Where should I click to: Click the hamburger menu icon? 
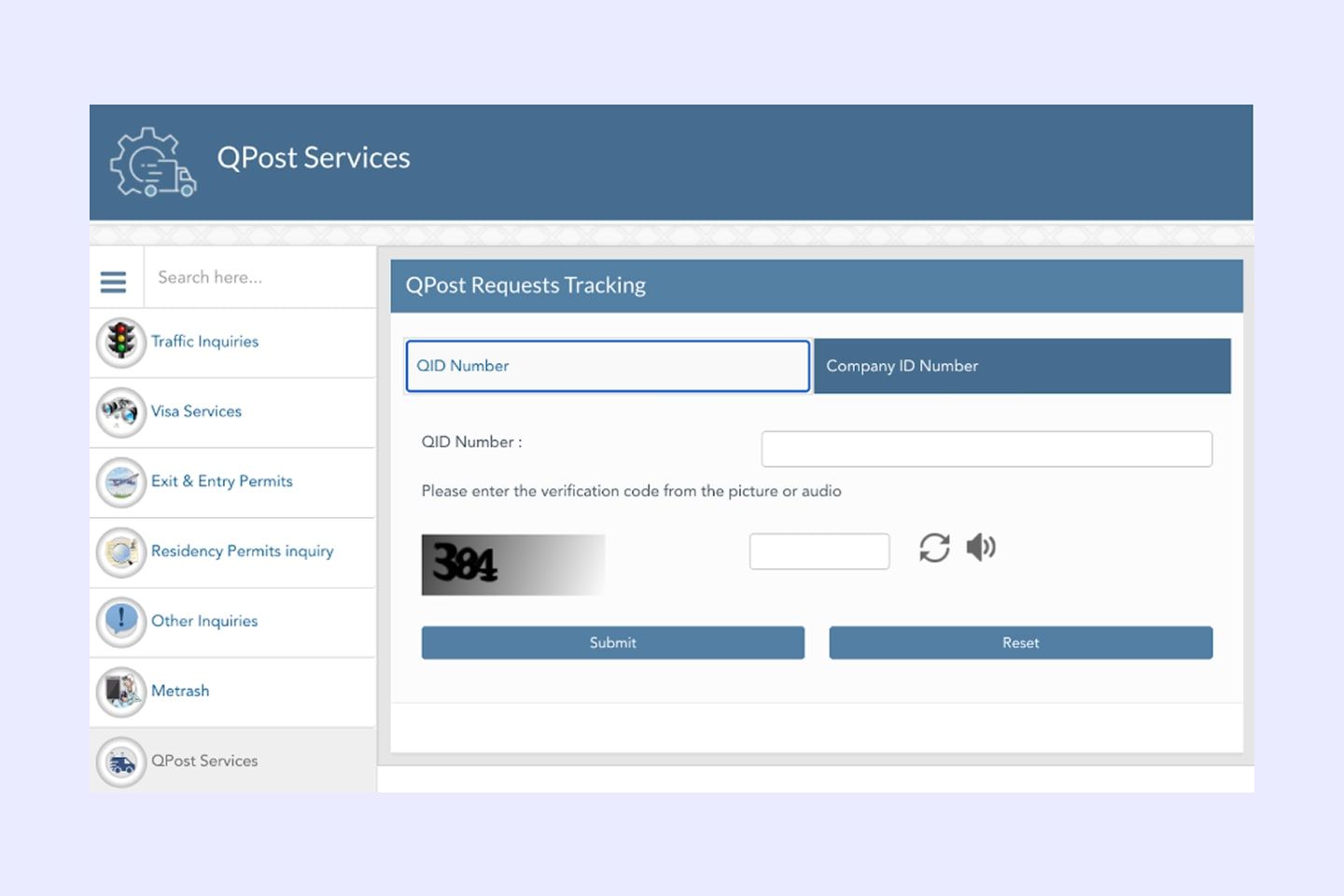pos(113,282)
